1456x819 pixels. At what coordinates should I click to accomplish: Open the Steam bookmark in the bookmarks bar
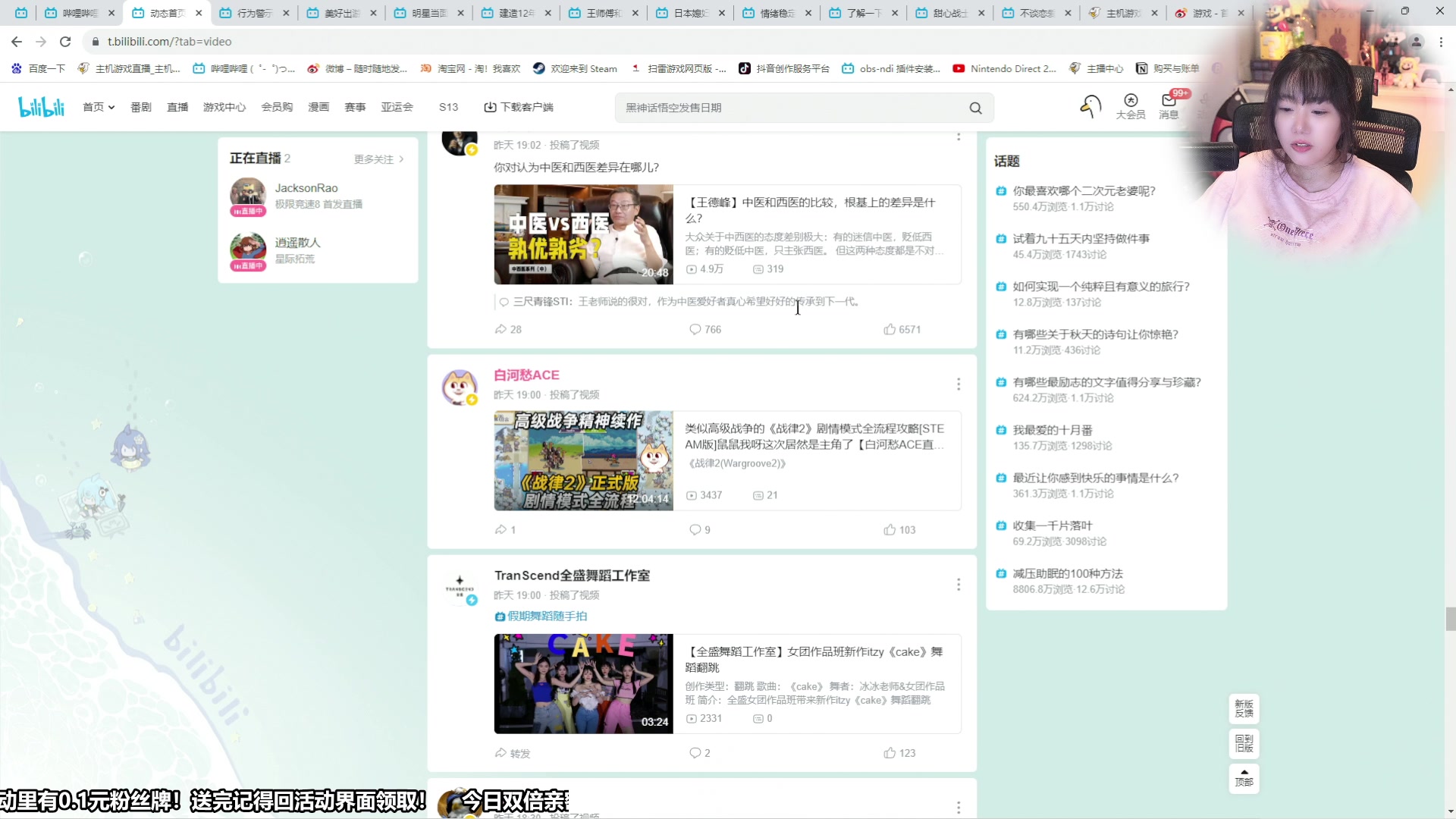(574, 68)
